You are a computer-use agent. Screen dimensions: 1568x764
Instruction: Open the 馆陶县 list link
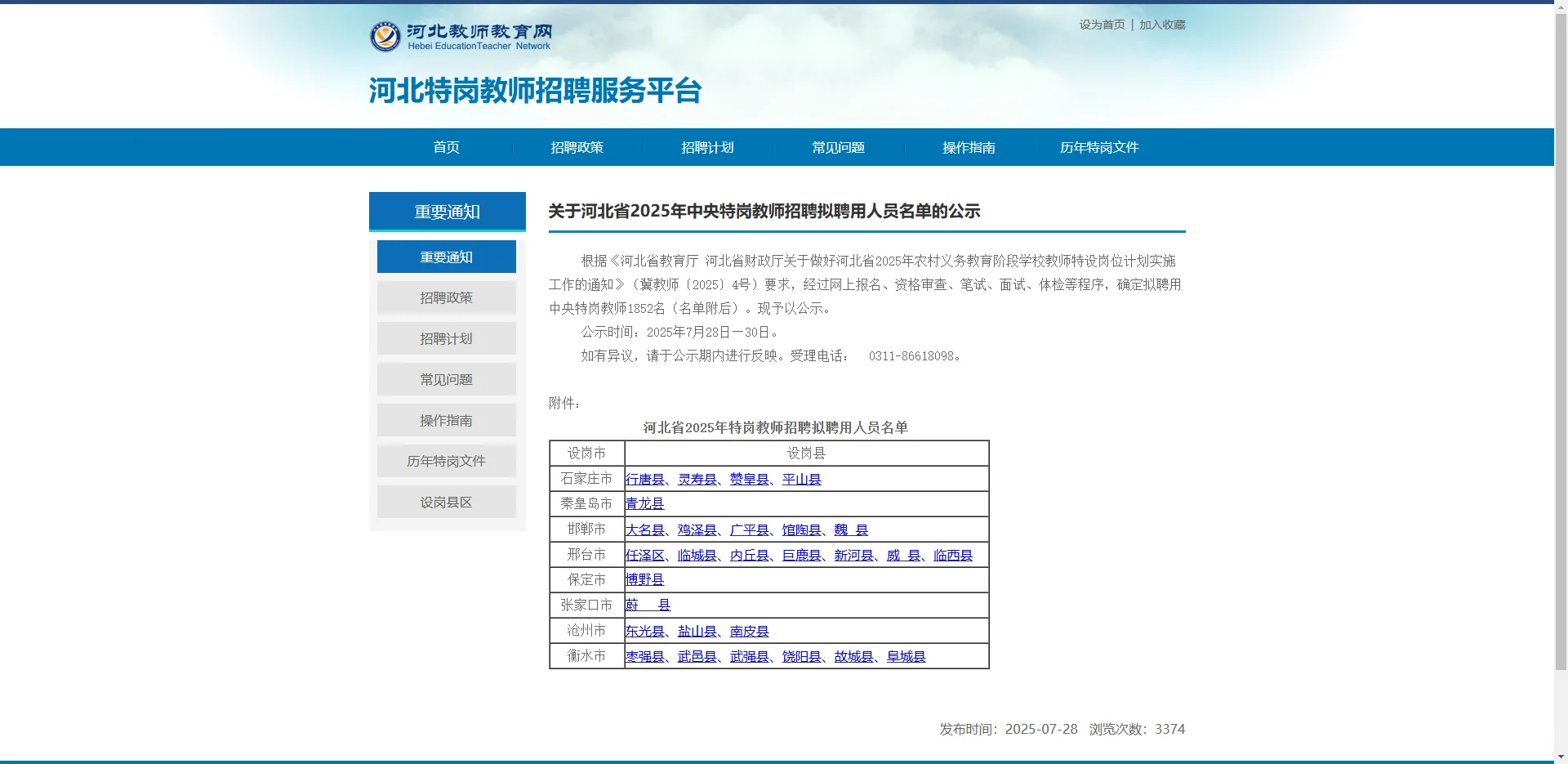click(x=802, y=530)
